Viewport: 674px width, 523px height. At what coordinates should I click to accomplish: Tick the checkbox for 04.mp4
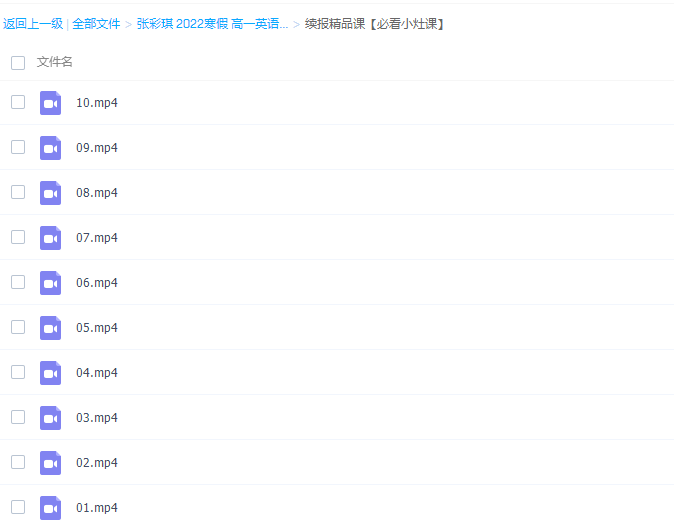18,372
